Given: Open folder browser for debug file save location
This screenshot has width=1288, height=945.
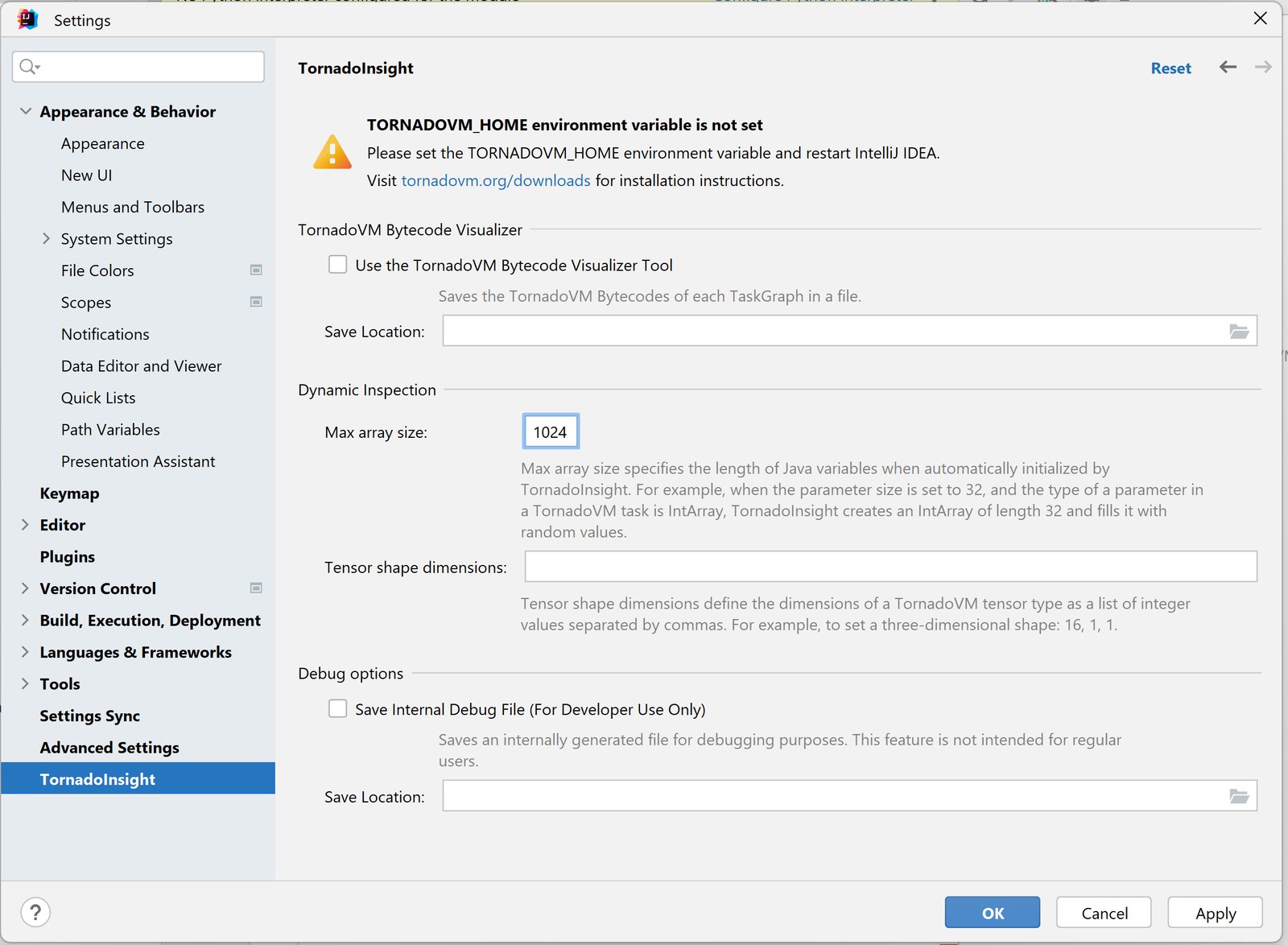Looking at the screenshot, I should 1239,796.
